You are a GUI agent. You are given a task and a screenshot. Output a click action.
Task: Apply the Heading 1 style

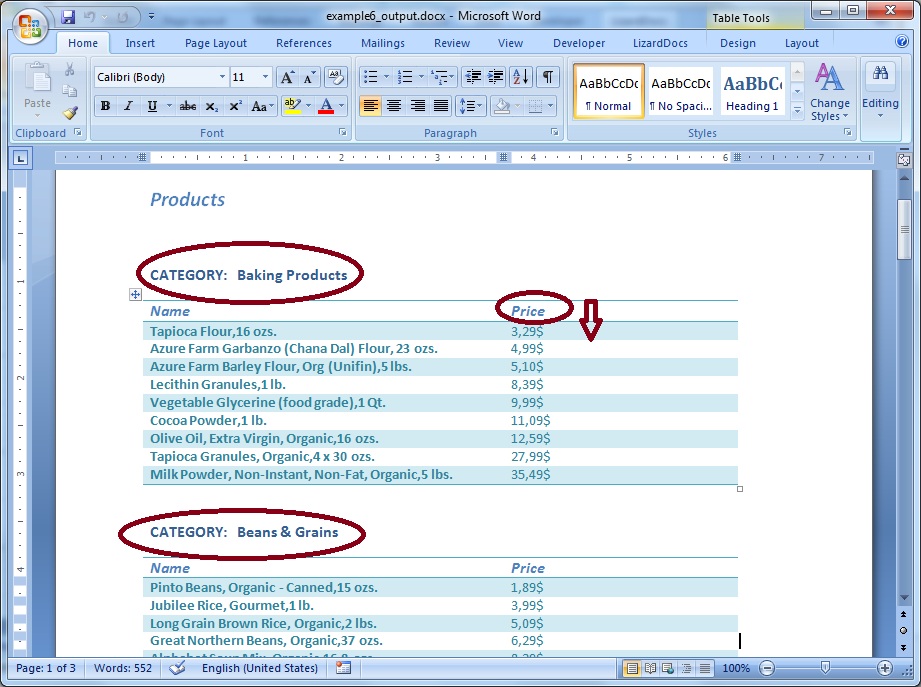pos(752,92)
